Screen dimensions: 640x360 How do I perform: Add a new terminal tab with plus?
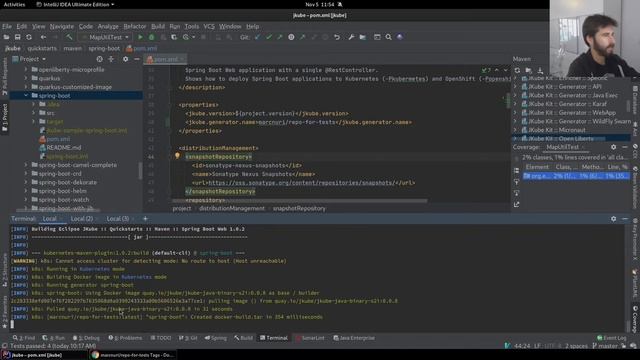(x=145, y=219)
